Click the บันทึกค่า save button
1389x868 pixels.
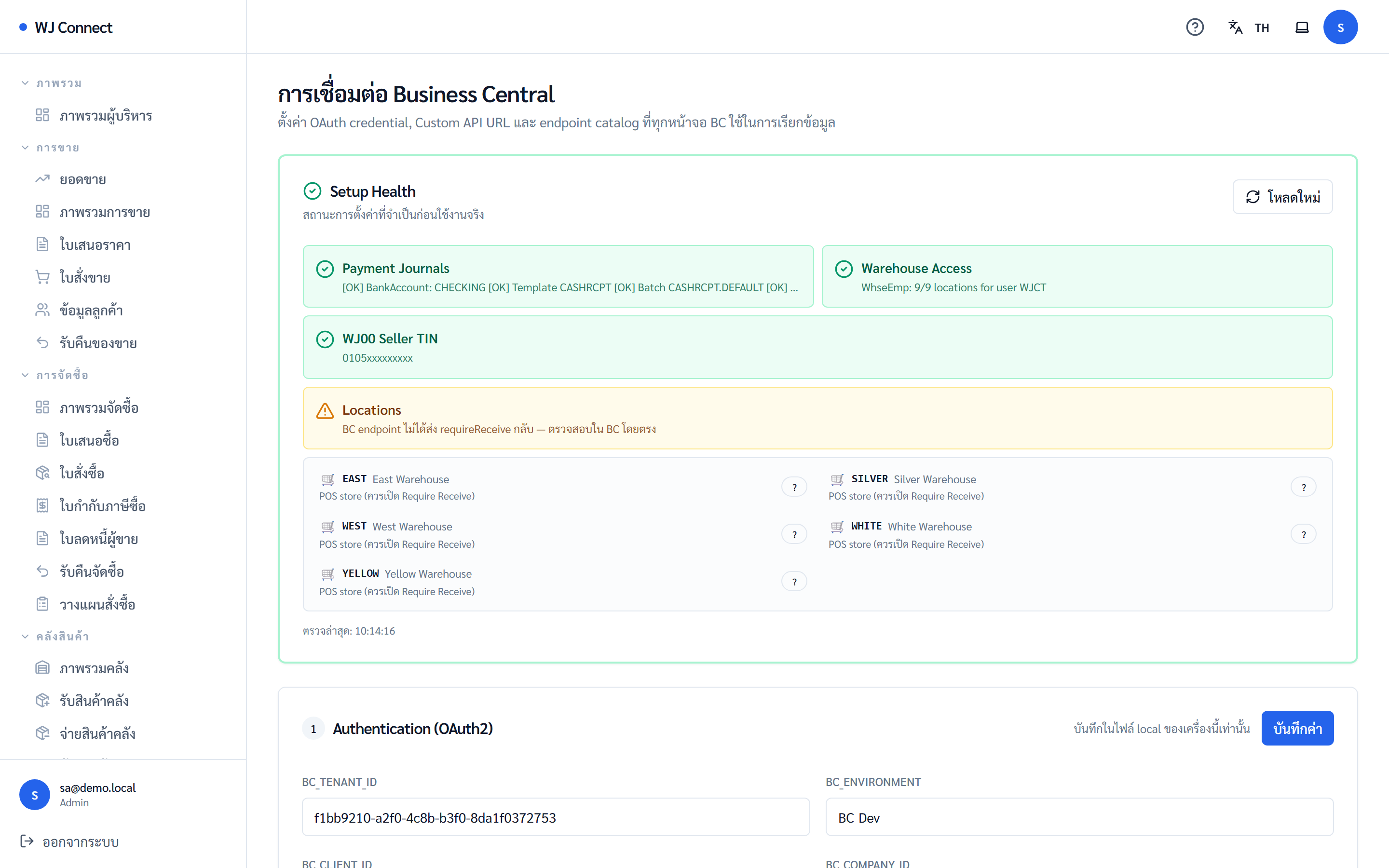pyautogui.click(x=1297, y=728)
